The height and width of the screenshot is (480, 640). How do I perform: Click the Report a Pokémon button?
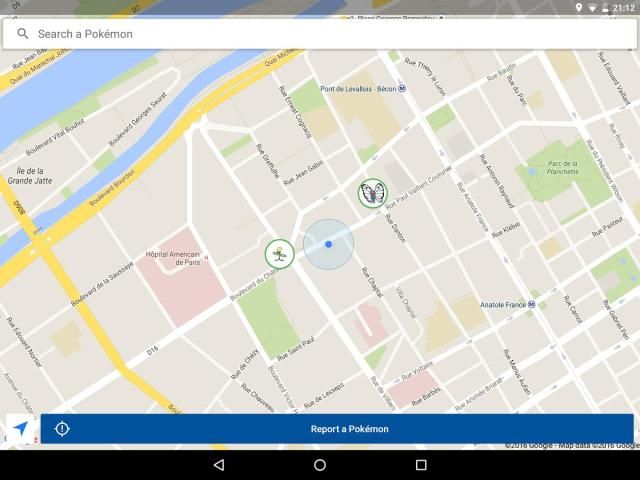click(349, 429)
